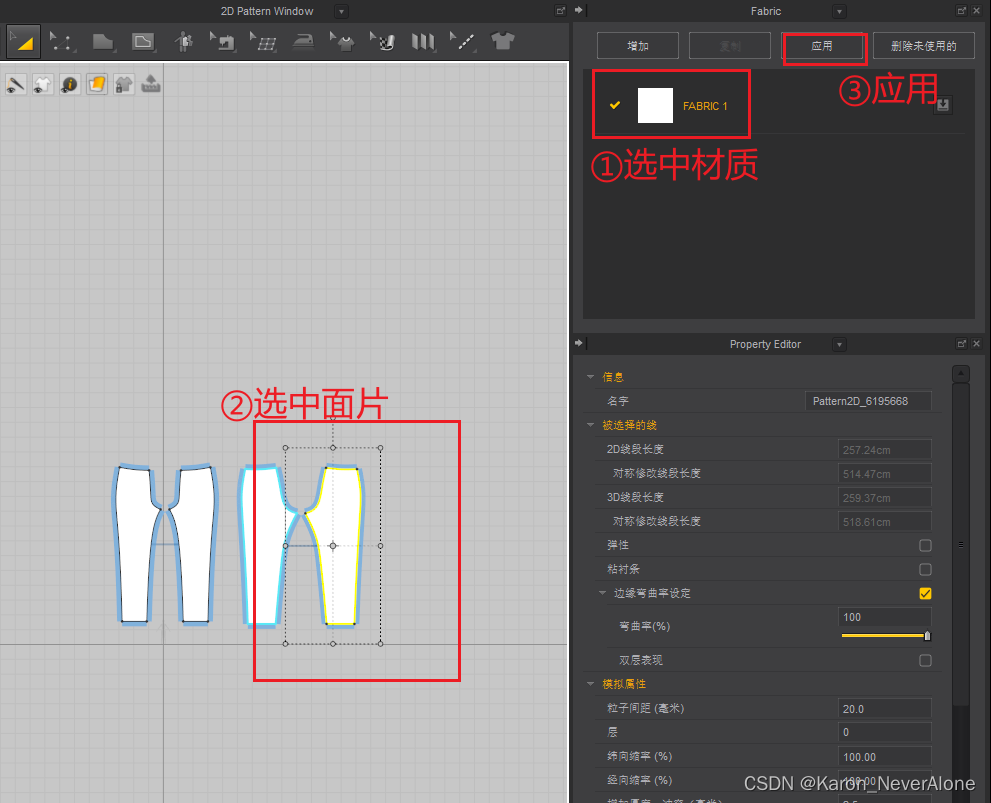Select the Transform Pattern arrow tool

[23, 42]
